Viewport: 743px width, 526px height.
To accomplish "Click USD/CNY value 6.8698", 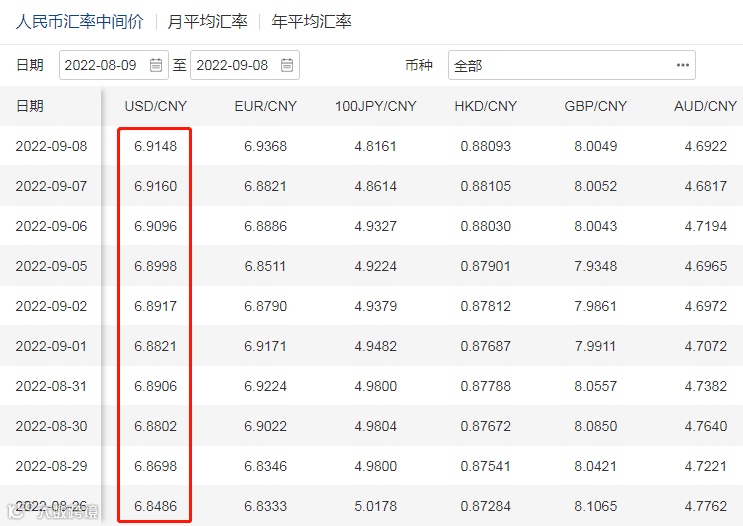I will pos(155,466).
